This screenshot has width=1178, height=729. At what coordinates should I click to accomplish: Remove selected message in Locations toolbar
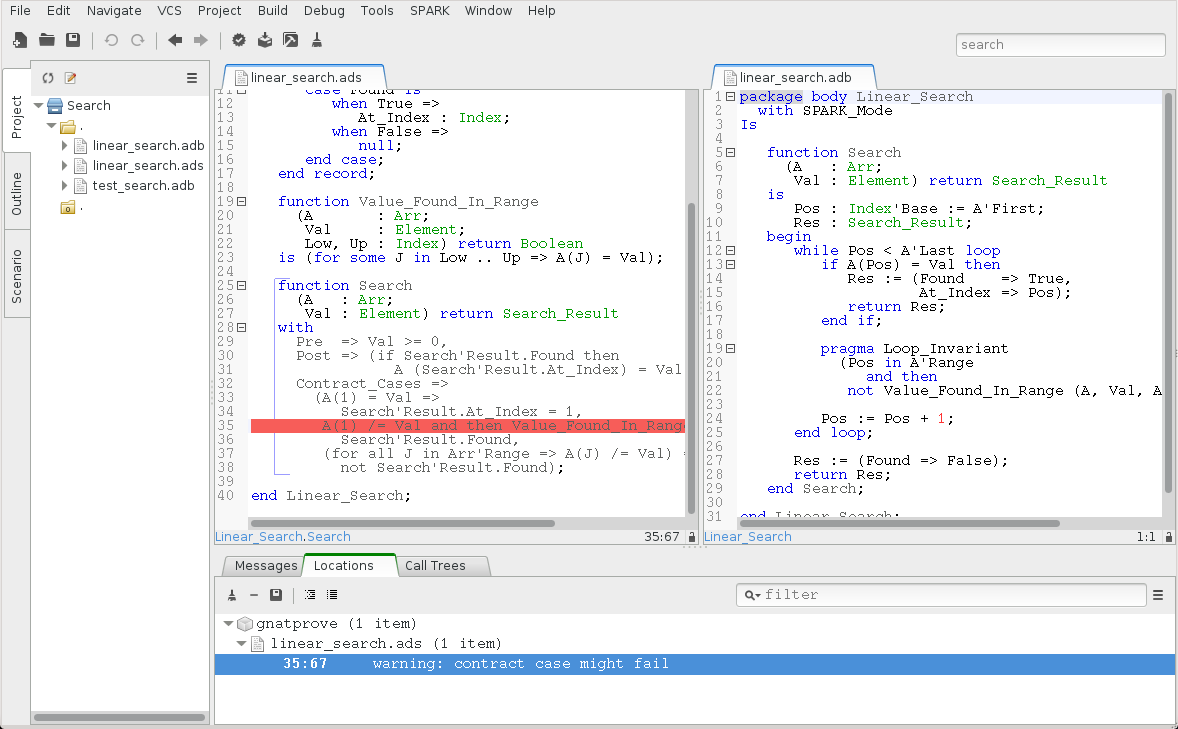click(254, 594)
